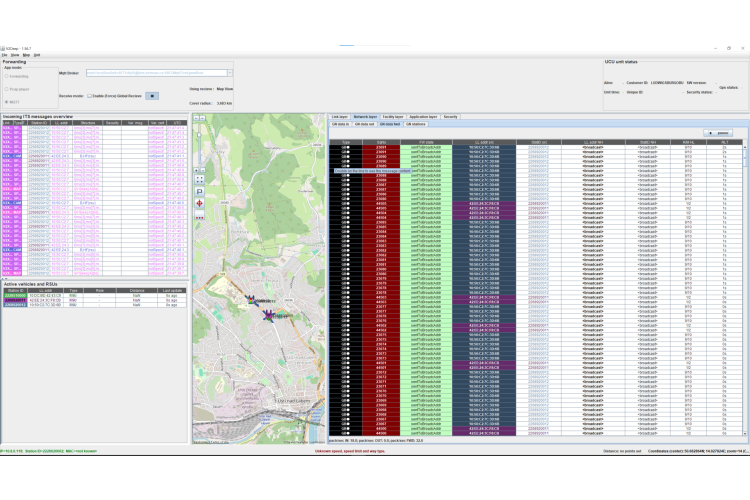Zoom in with the map plus icon
Viewport: 750px width, 500px height.
tap(196, 170)
